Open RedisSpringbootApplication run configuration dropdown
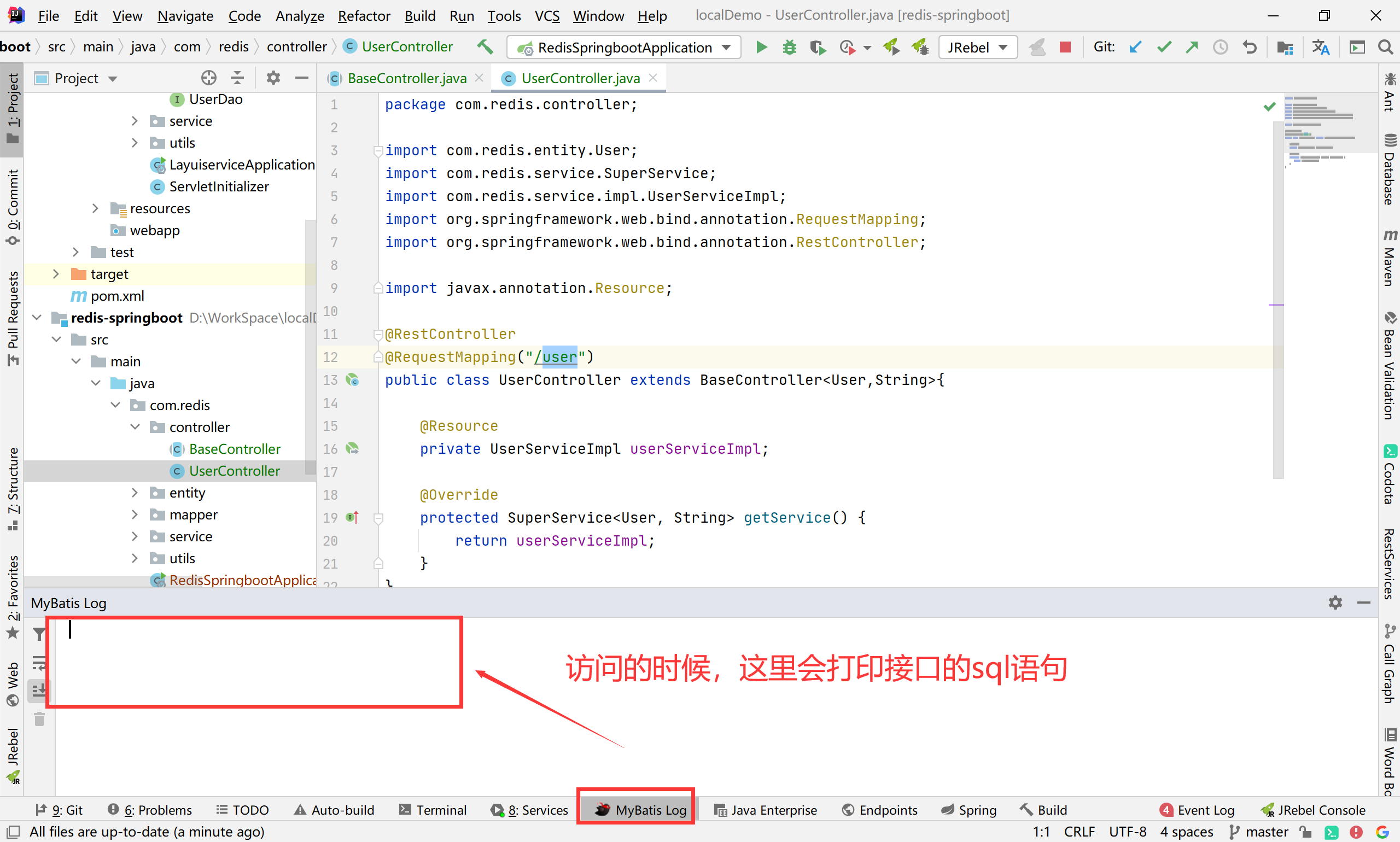The height and width of the screenshot is (842, 1400). click(624, 47)
